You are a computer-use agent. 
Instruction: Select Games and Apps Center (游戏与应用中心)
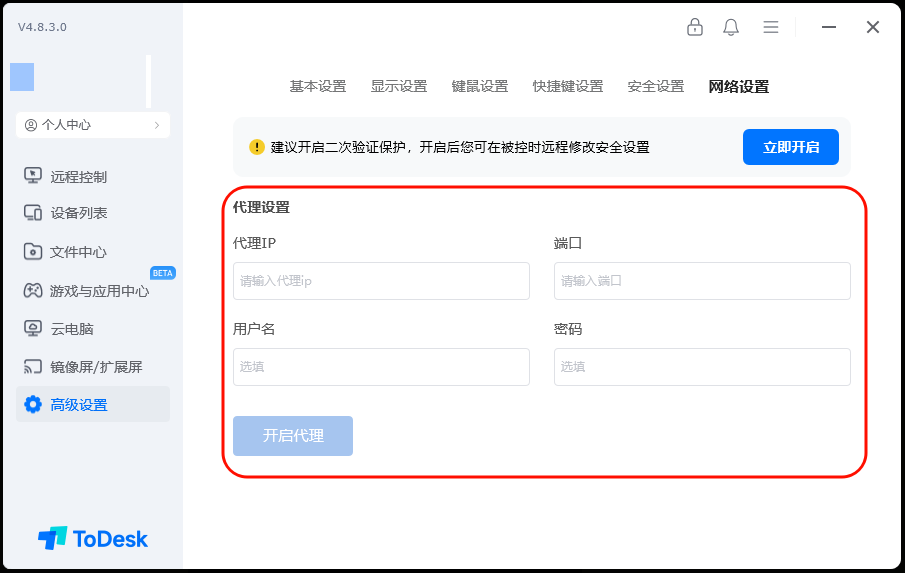coord(98,291)
